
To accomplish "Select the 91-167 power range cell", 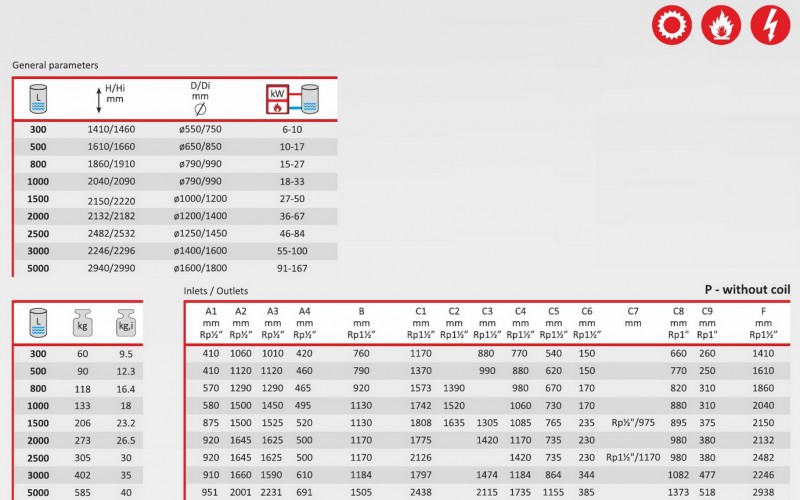I will pos(290,268).
